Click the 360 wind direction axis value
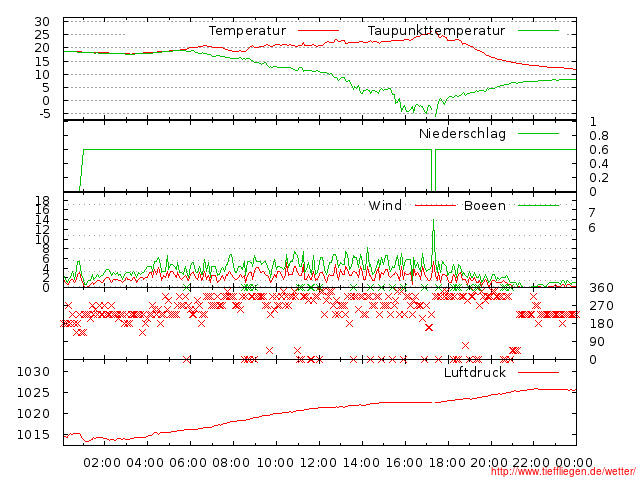This screenshot has height=480, width=640. tap(601, 288)
